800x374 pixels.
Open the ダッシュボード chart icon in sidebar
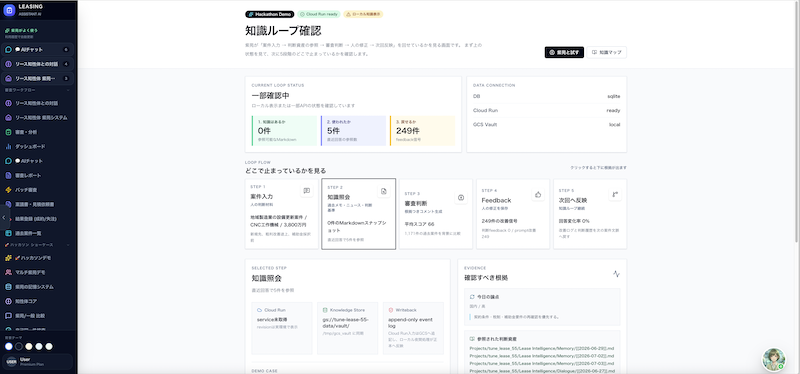(x=8, y=146)
